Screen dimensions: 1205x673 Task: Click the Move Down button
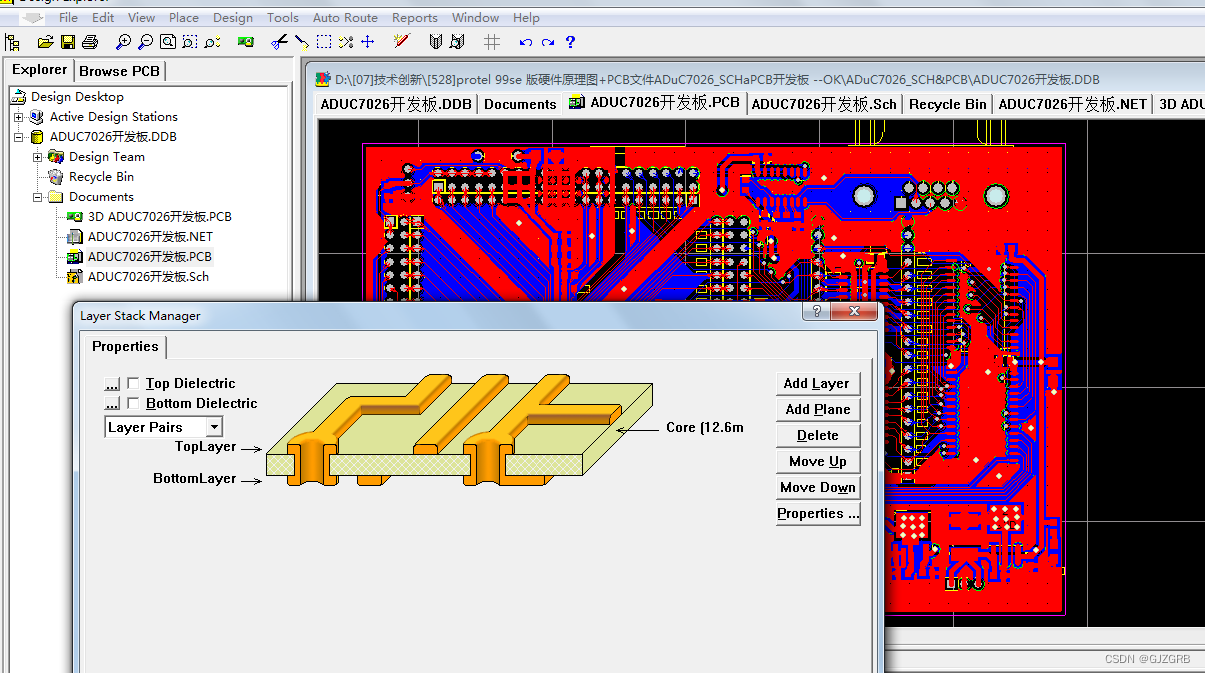(818, 487)
